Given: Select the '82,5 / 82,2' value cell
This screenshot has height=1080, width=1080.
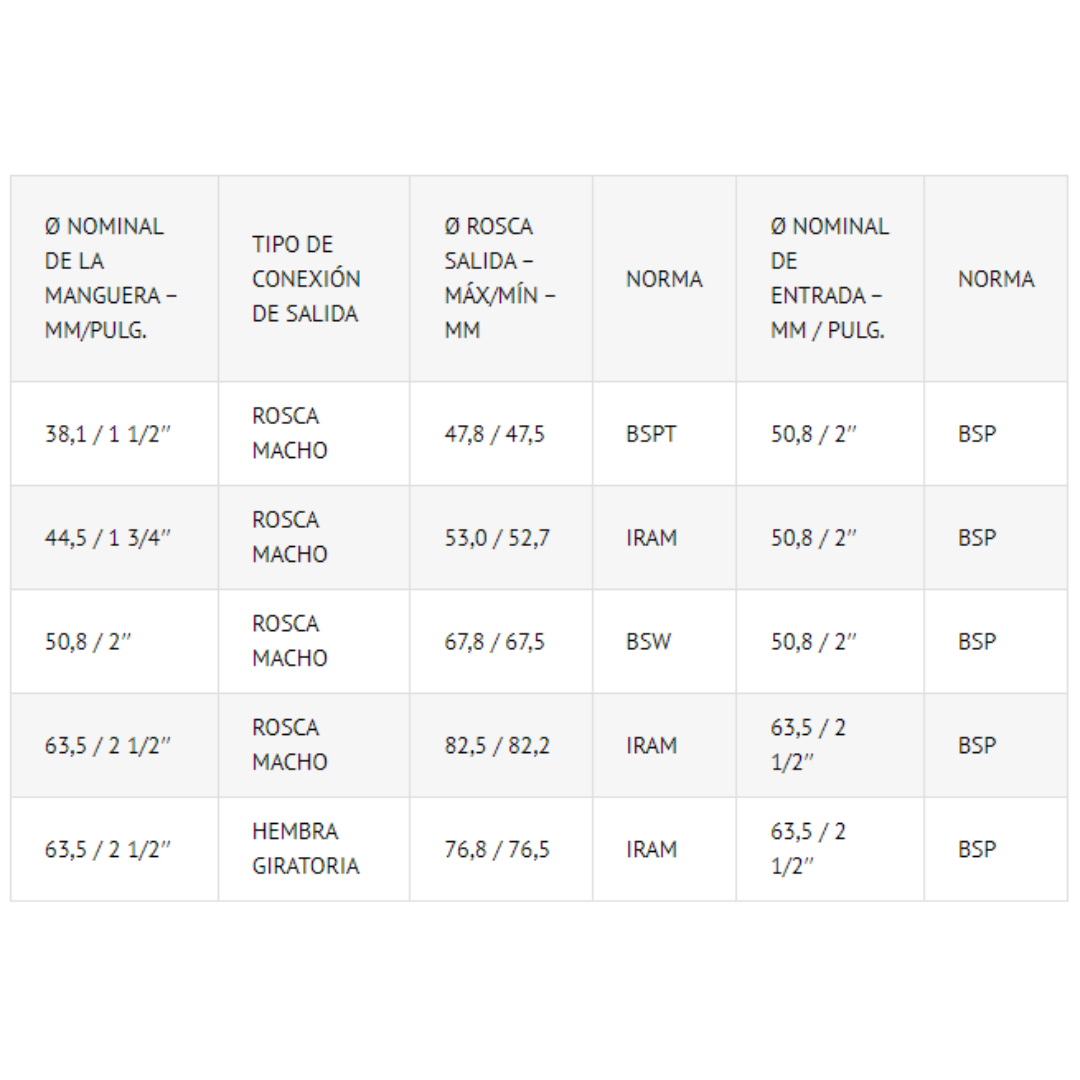Looking at the screenshot, I should [x=501, y=746].
